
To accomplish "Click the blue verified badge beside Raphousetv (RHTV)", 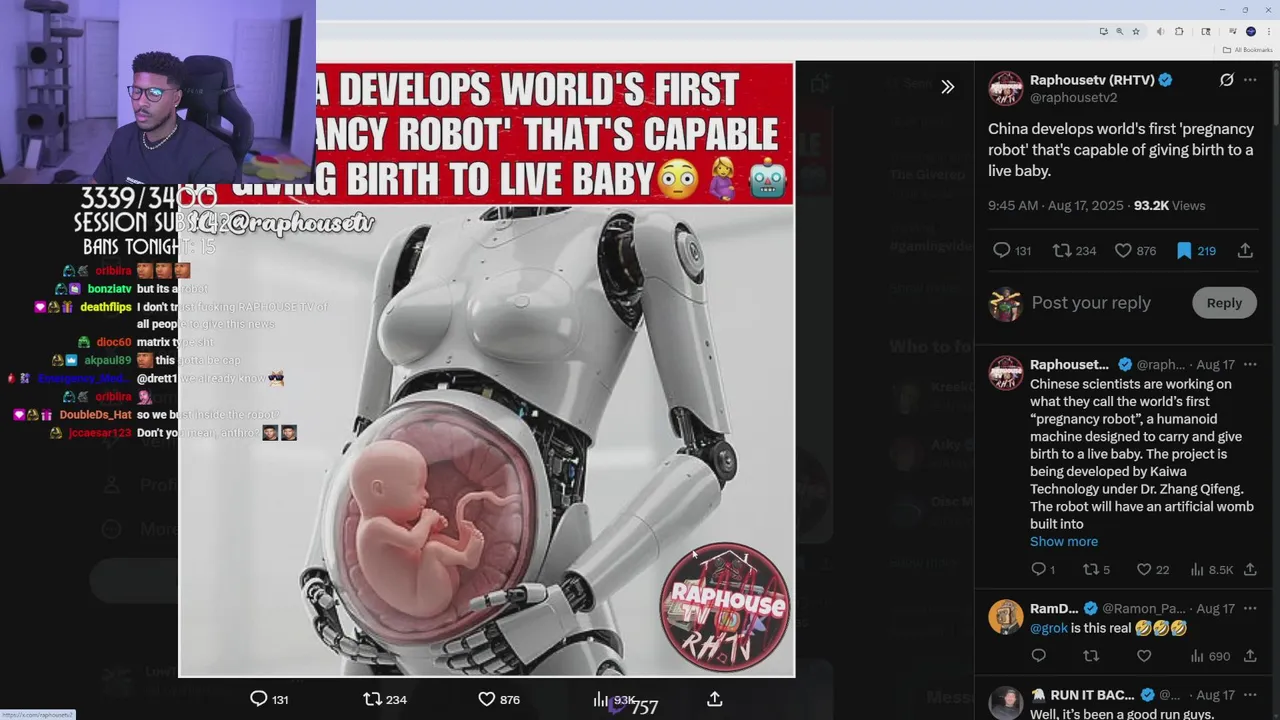I will pos(1166,80).
